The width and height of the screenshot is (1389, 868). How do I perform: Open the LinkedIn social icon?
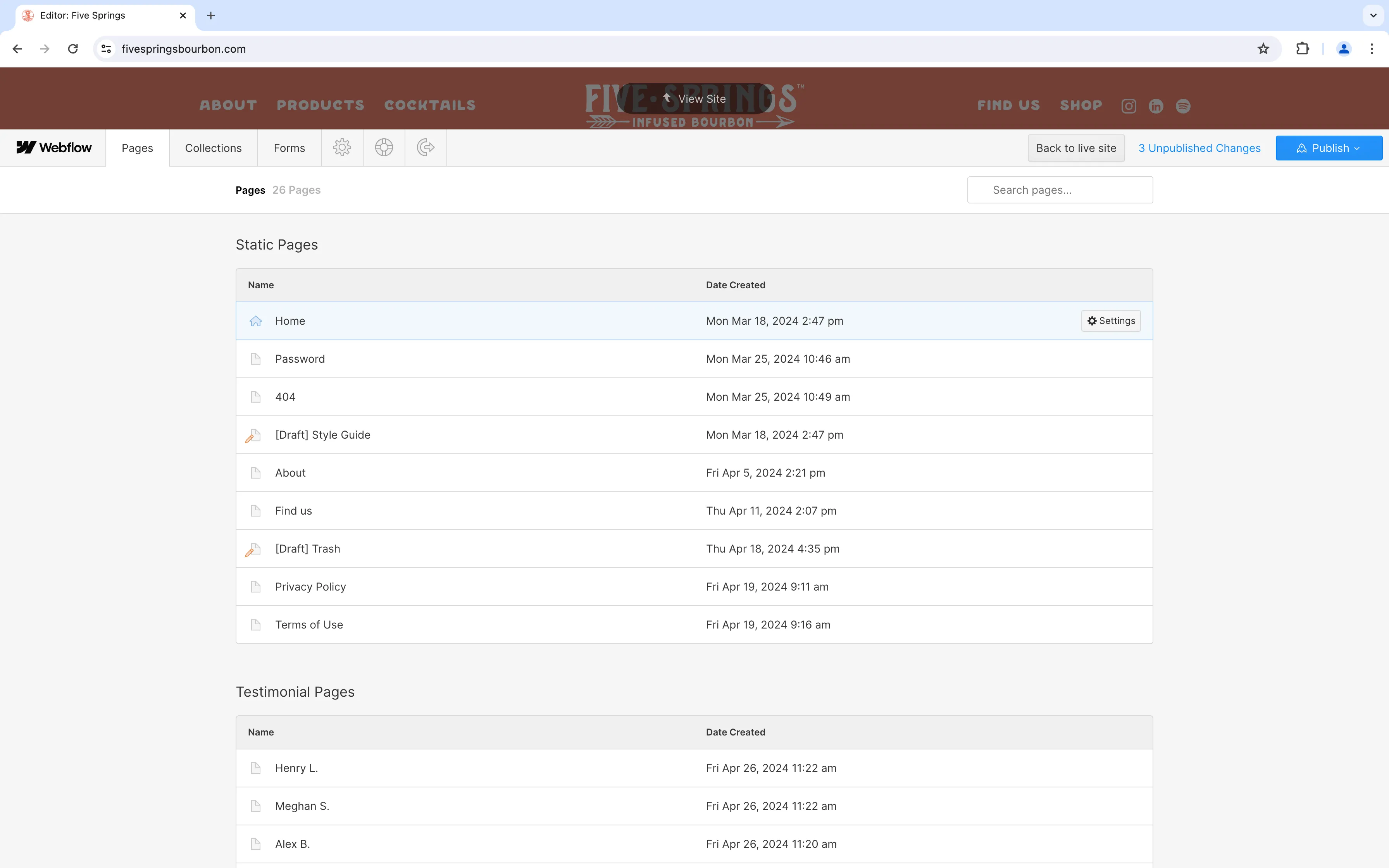[1155, 106]
